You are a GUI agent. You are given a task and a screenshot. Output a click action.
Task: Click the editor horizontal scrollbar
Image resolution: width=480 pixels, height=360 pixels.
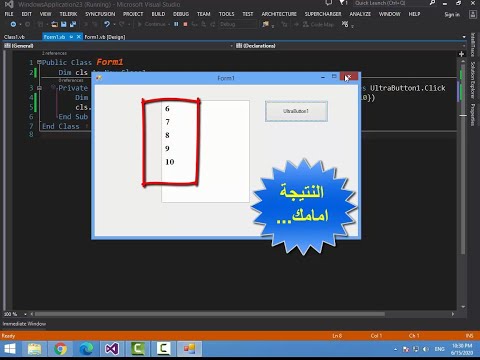tap(210, 314)
